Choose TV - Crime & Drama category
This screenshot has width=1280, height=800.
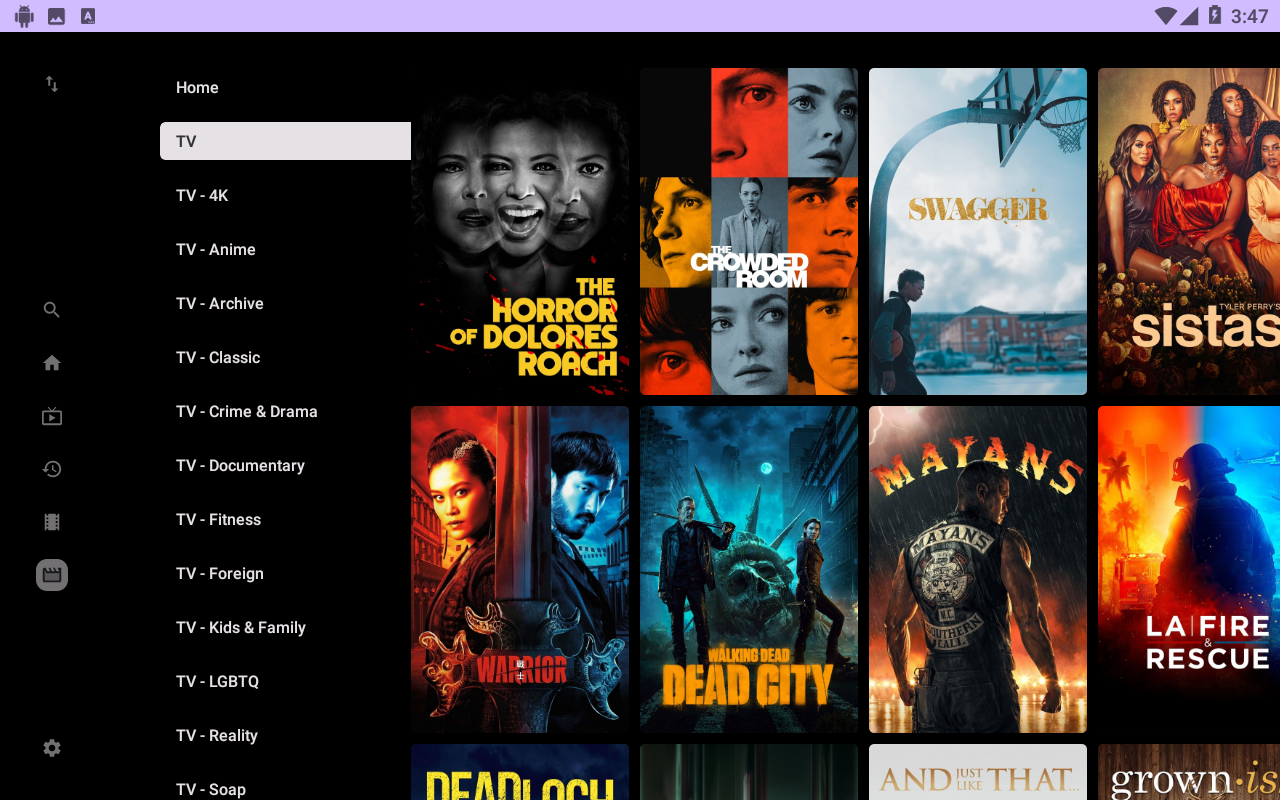click(247, 412)
